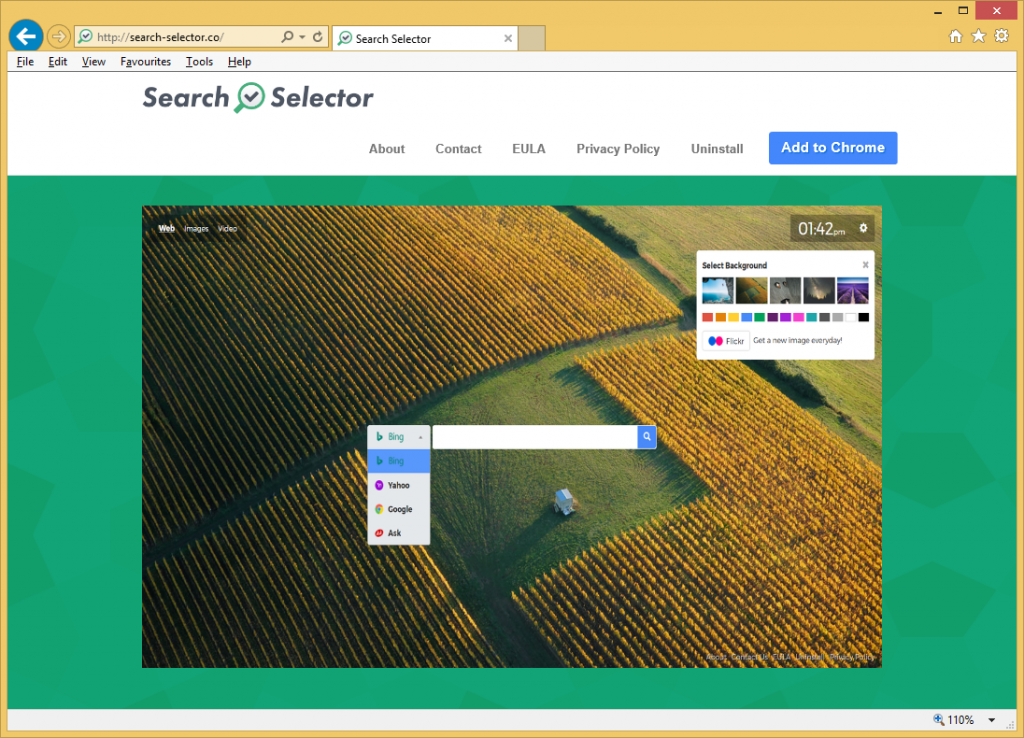This screenshot has height=738, width=1024.
Task: Click the Flickr logo button
Action: click(x=725, y=341)
